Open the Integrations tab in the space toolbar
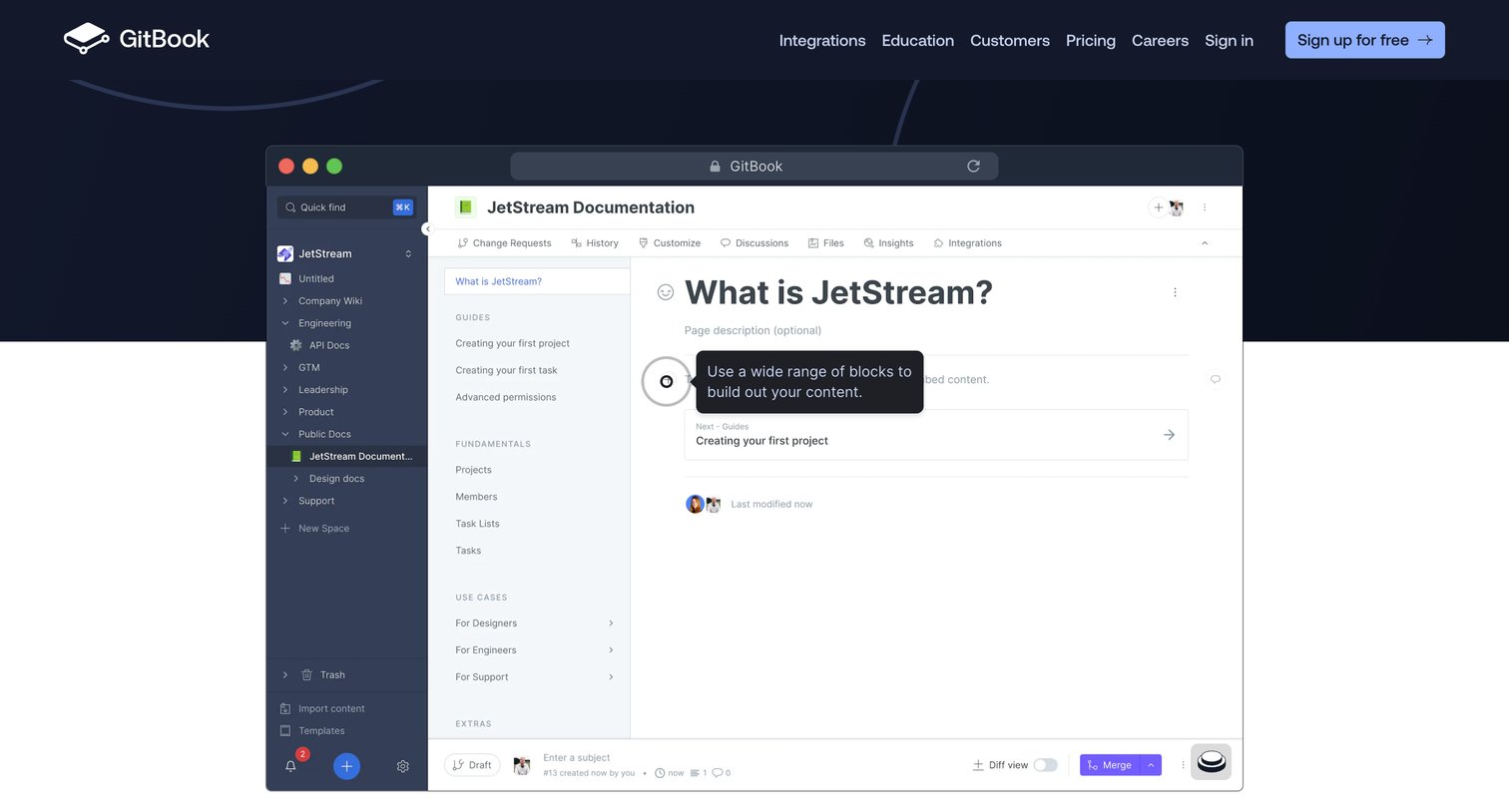The image size is (1509, 812). (x=968, y=243)
